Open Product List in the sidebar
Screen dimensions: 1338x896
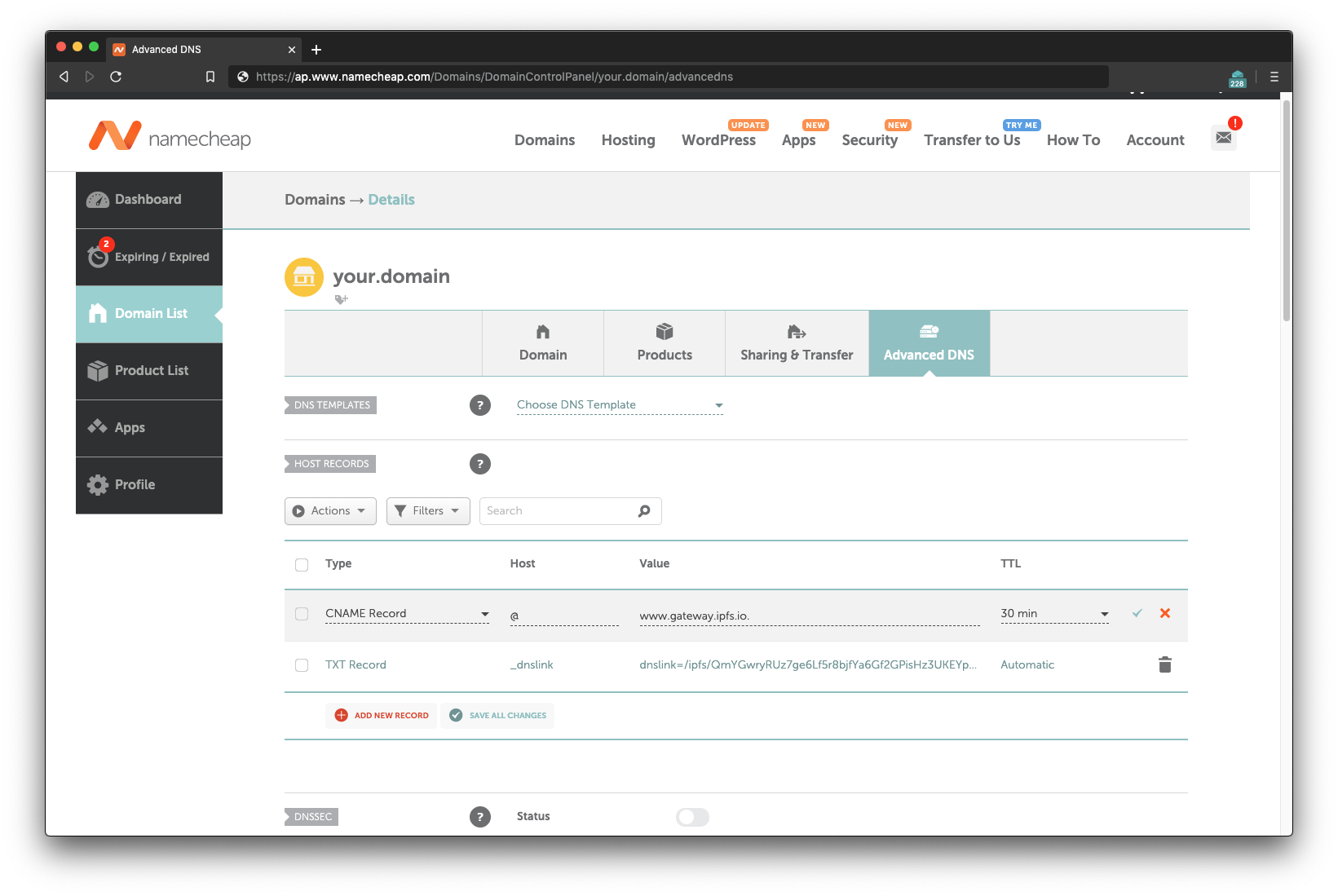(149, 371)
